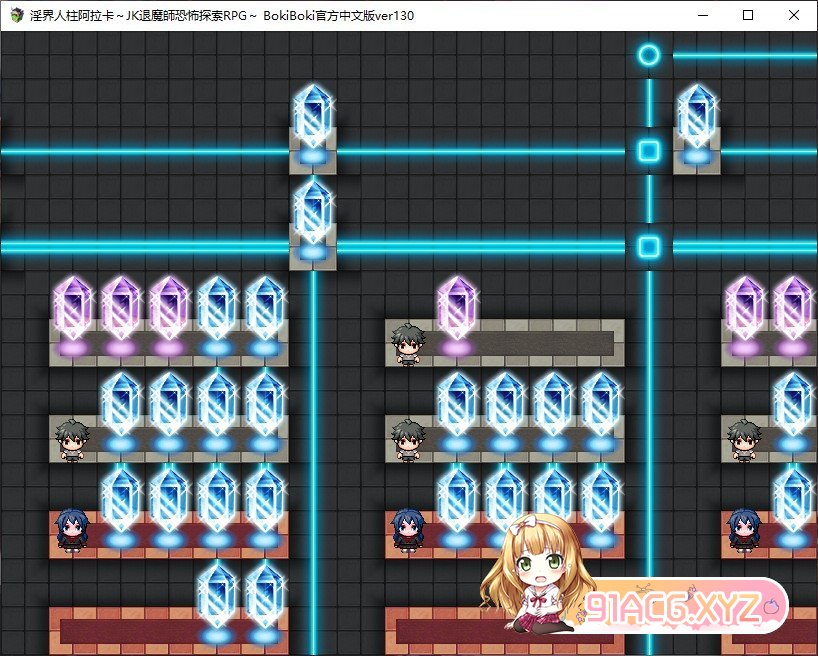The height and width of the screenshot is (656, 818).
Task: Touch the lone purple crystal in the middle group
Action: (457, 312)
